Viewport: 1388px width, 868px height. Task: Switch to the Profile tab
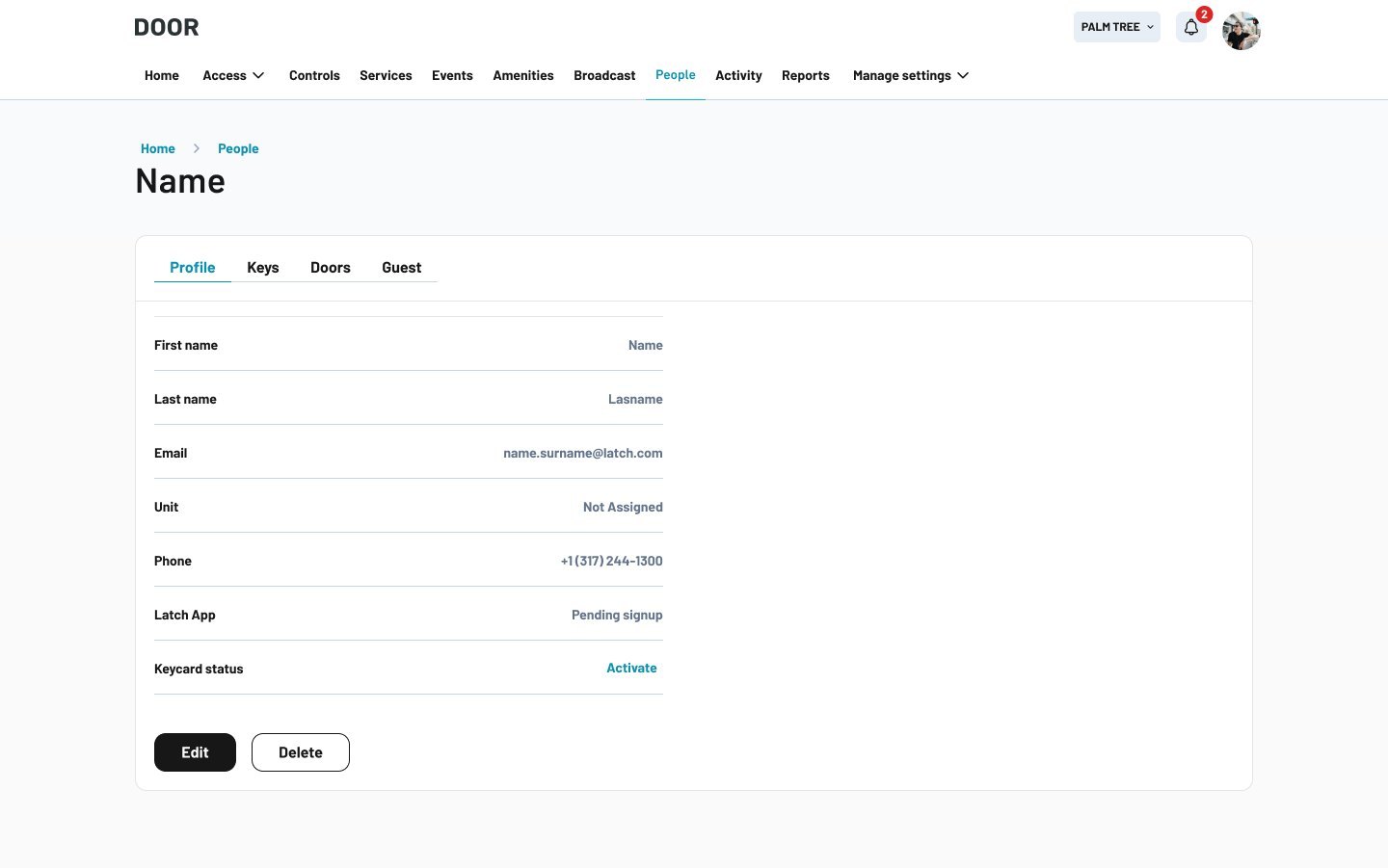tap(193, 268)
